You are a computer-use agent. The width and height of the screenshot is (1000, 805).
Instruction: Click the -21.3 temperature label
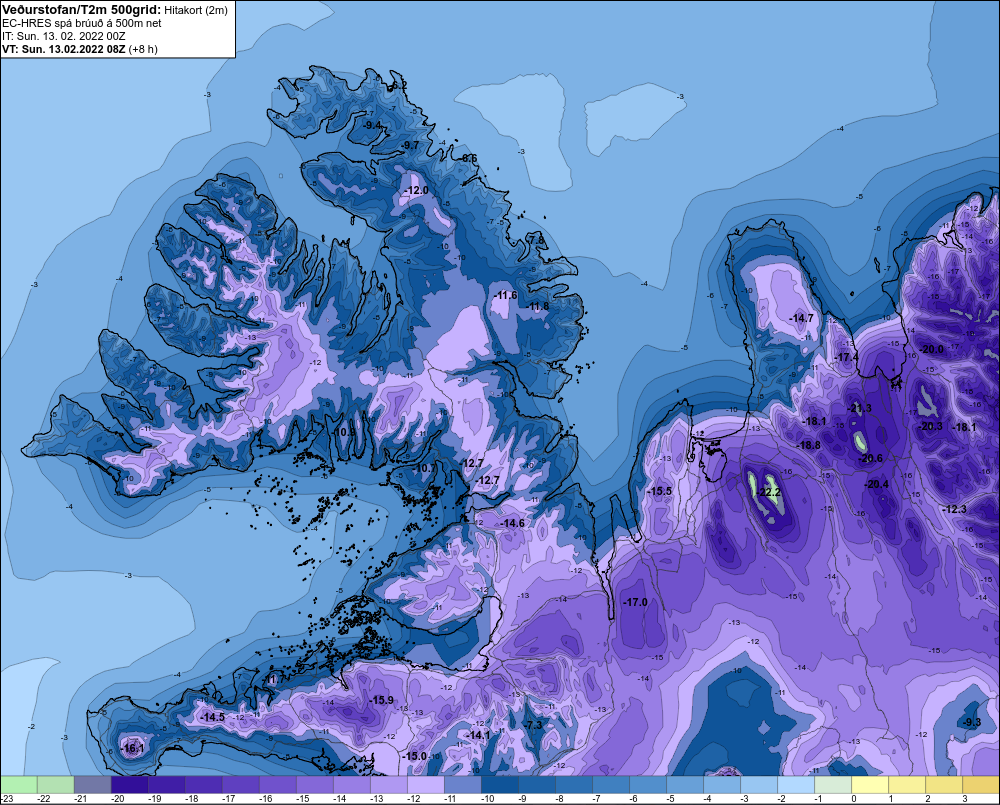(x=858, y=408)
